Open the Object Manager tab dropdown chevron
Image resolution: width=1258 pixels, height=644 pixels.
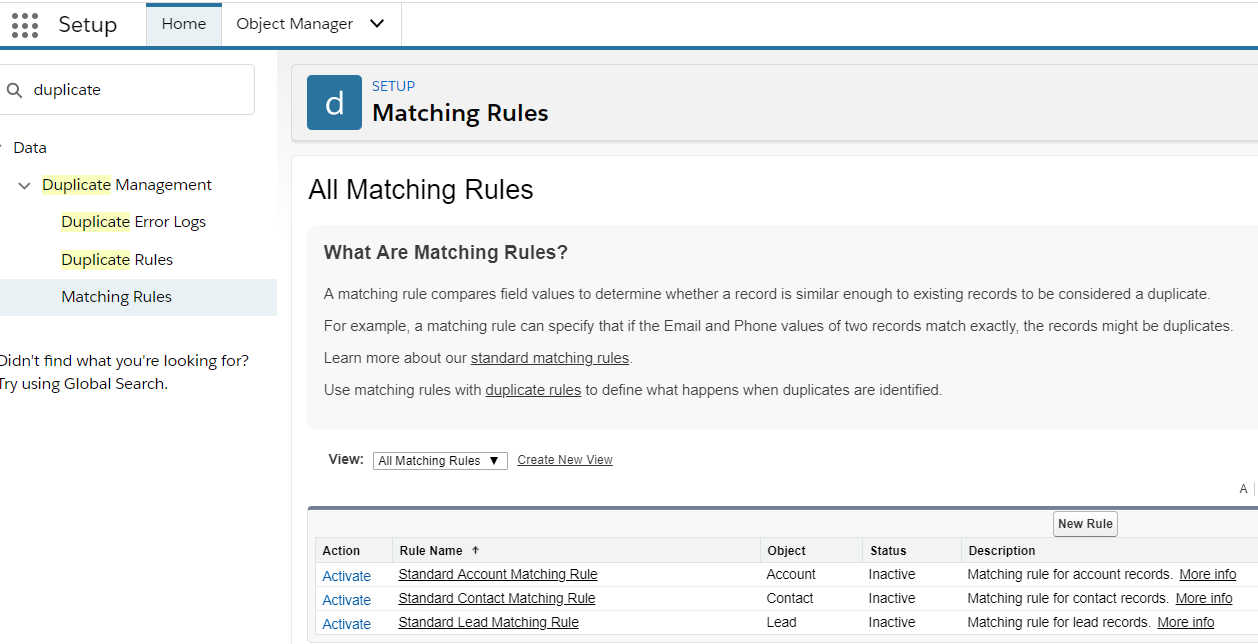[377, 24]
